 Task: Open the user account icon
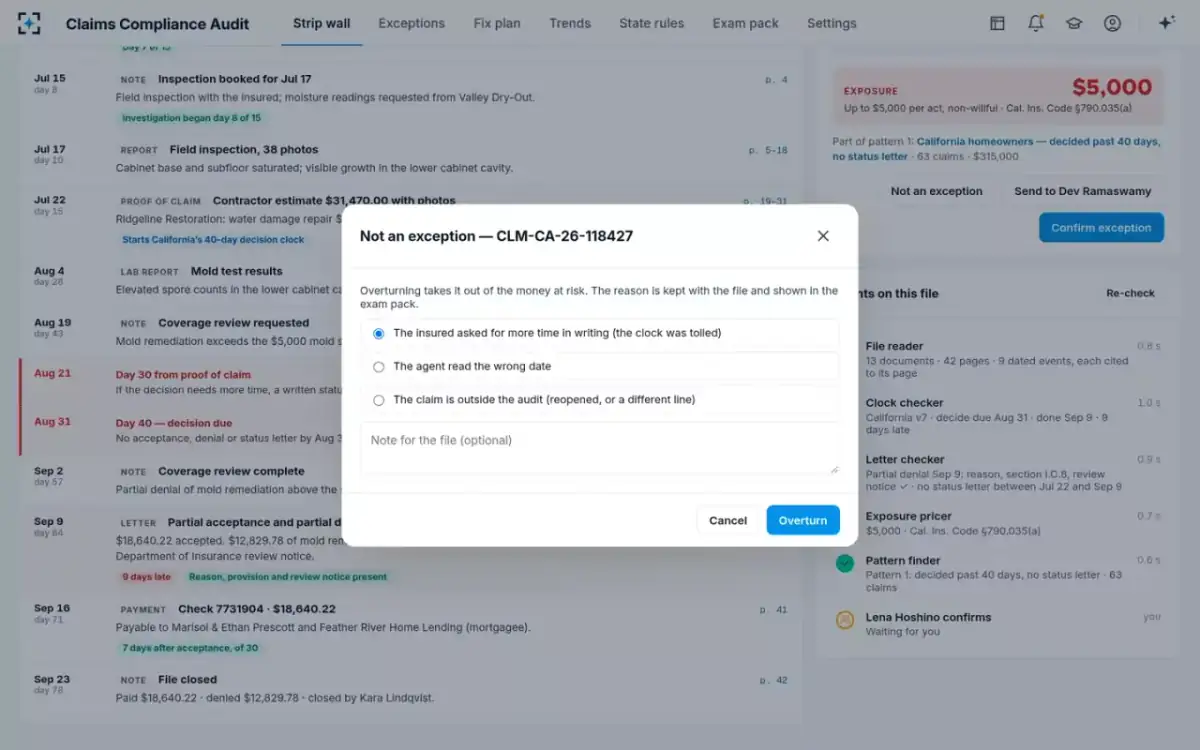(x=1112, y=23)
